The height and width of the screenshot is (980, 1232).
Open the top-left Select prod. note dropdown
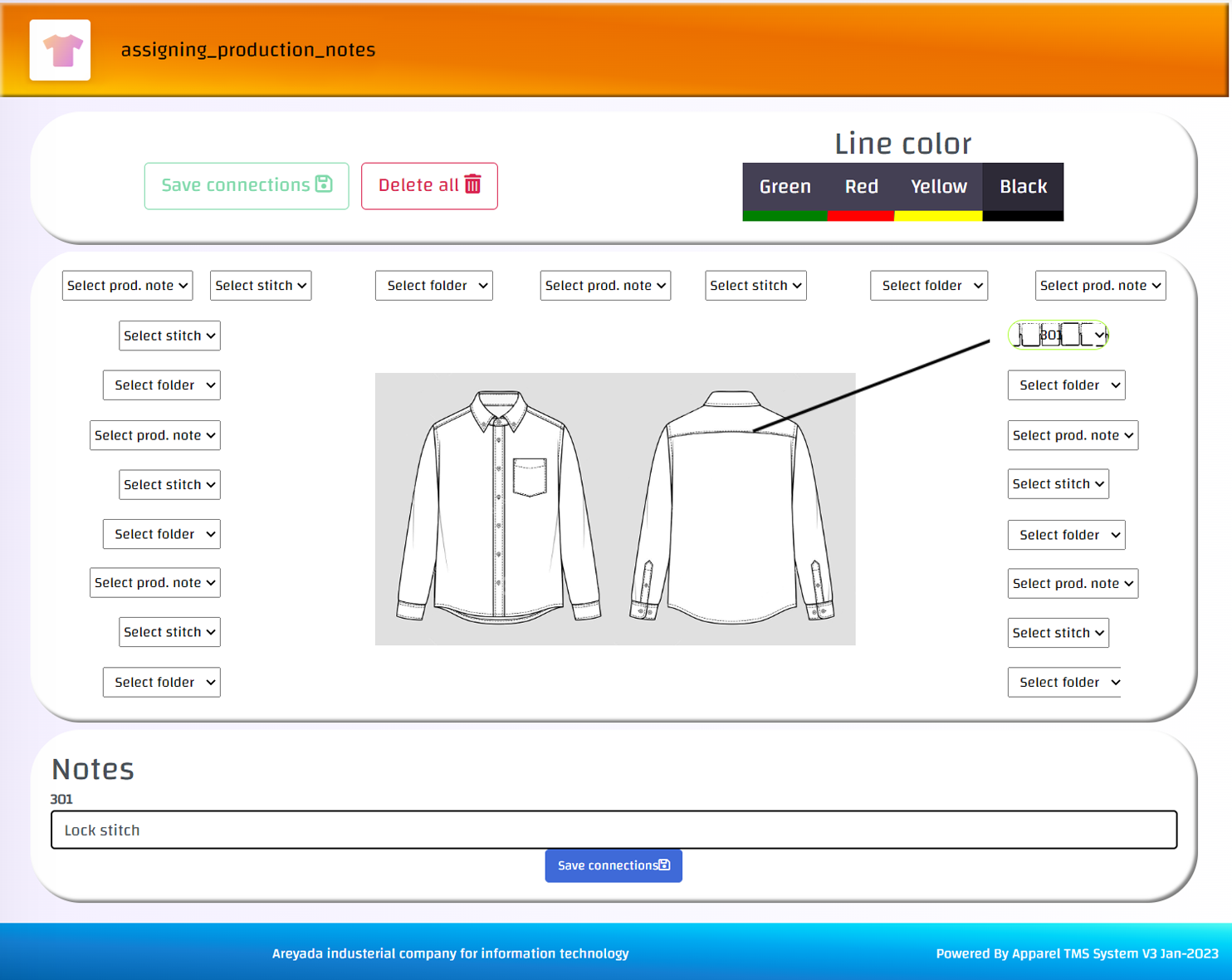pos(127,286)
